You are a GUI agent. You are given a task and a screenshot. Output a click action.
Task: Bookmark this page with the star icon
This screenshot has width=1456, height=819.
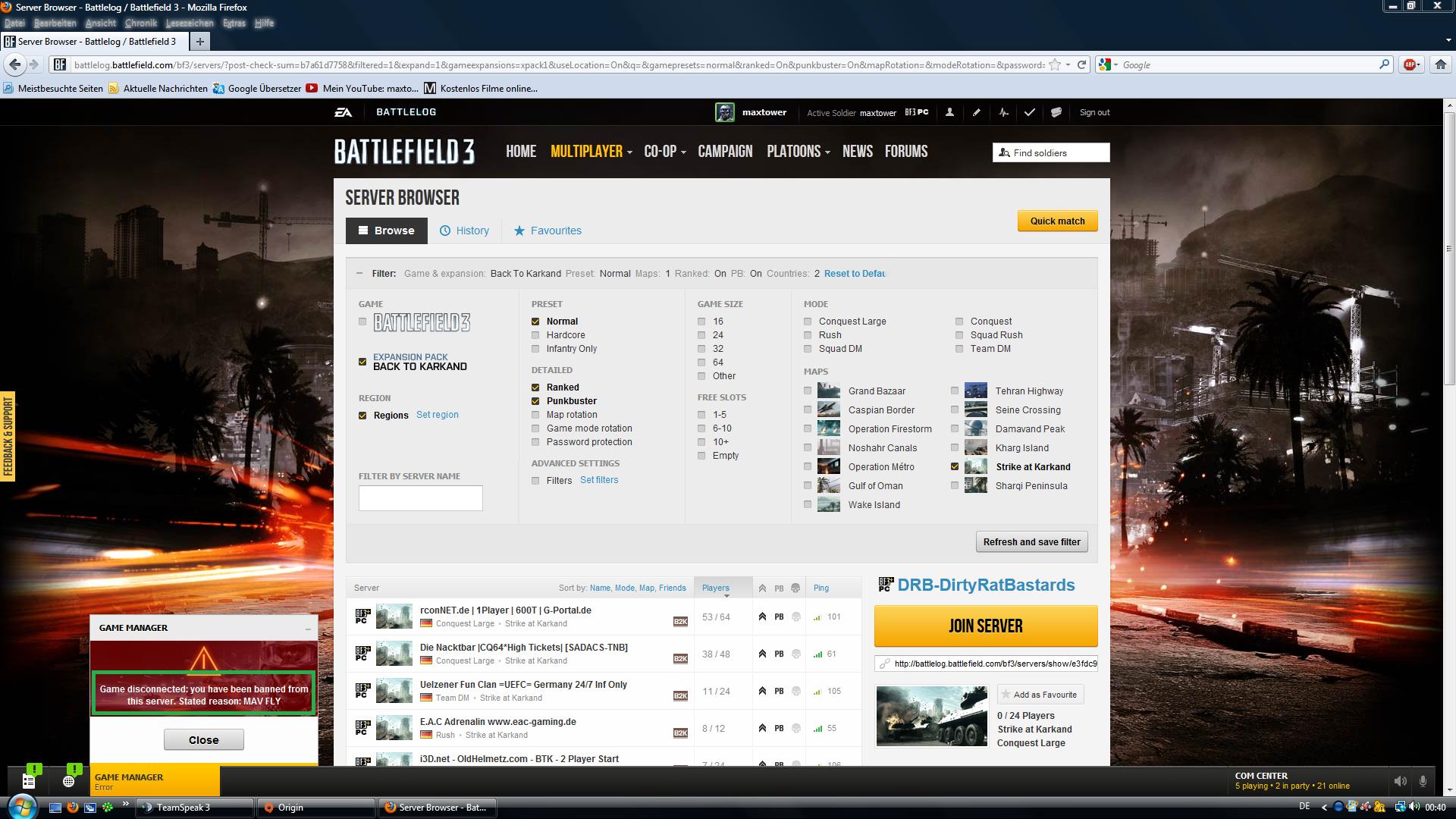coord(1054,65)
